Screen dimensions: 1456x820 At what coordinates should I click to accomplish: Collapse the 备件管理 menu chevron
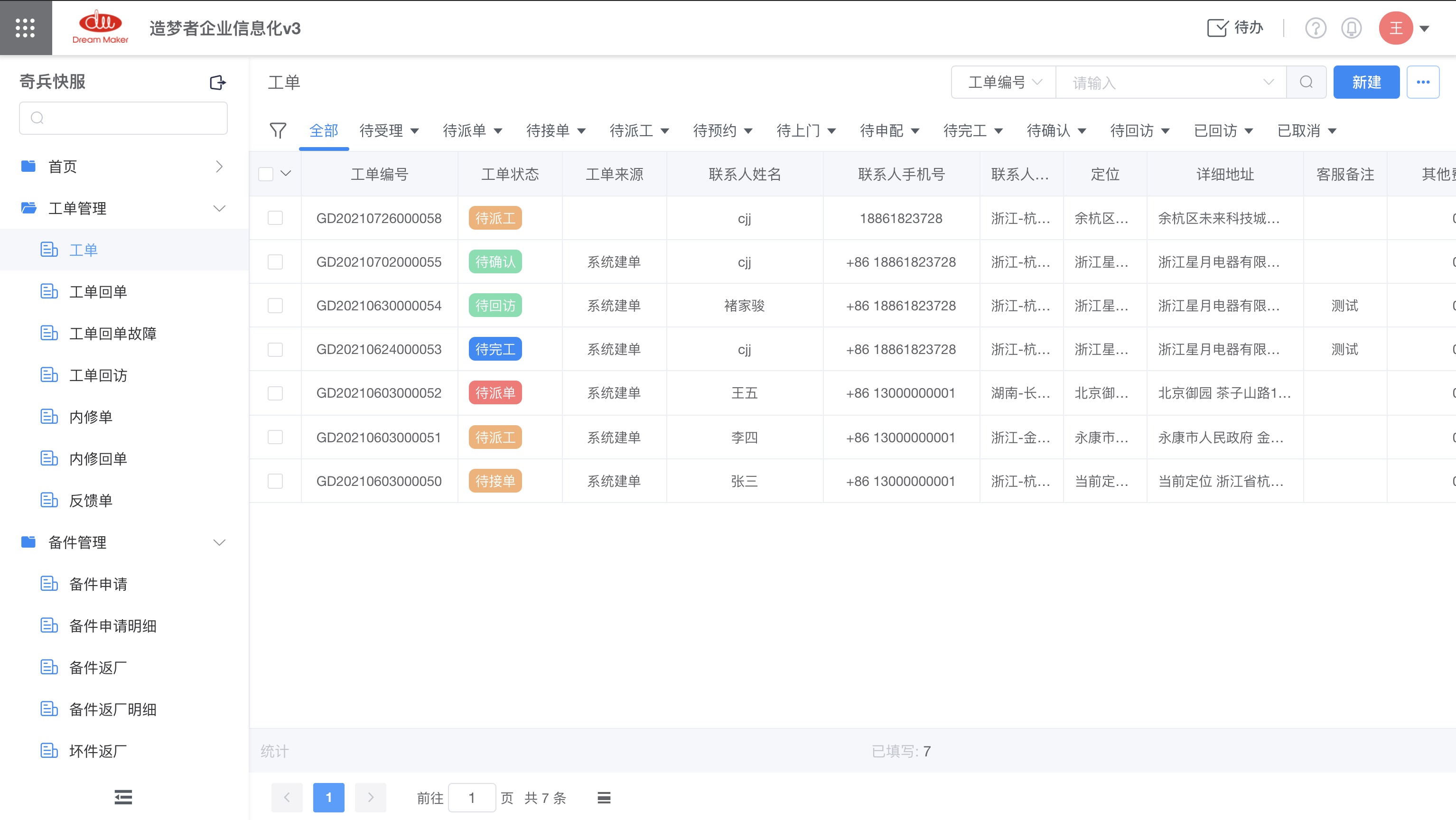coord(219,542)
